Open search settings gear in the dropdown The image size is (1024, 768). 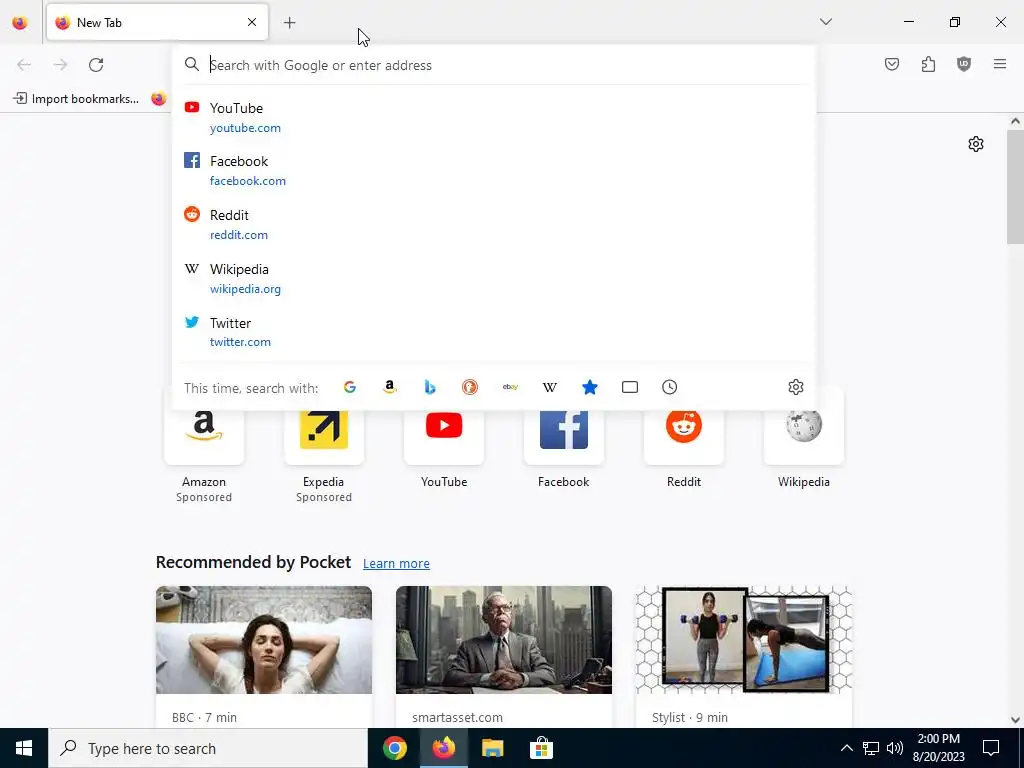(x=795, y=387)
